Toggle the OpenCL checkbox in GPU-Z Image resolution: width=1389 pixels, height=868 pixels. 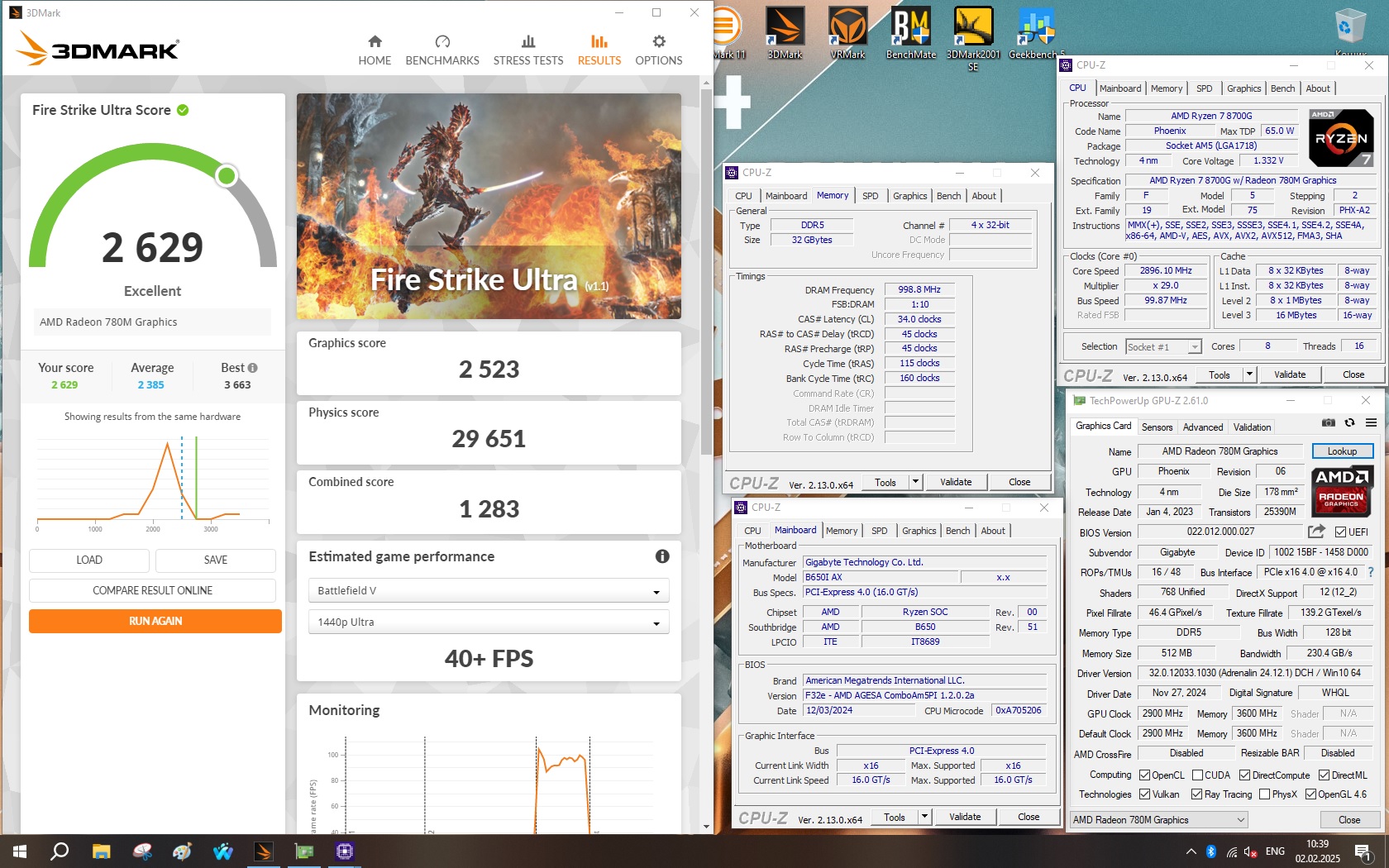click(x=1145, y=775)
